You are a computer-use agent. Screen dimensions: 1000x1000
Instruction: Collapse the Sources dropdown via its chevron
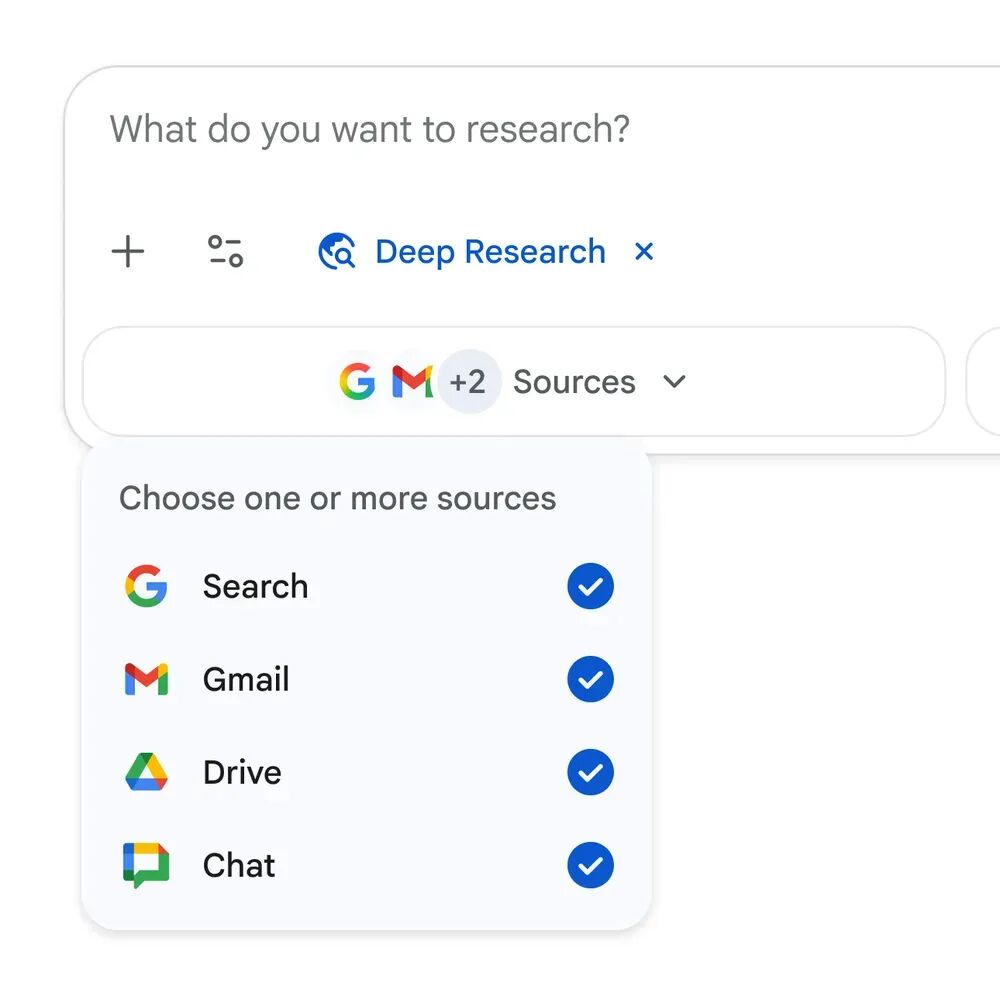tap(673, 381)
